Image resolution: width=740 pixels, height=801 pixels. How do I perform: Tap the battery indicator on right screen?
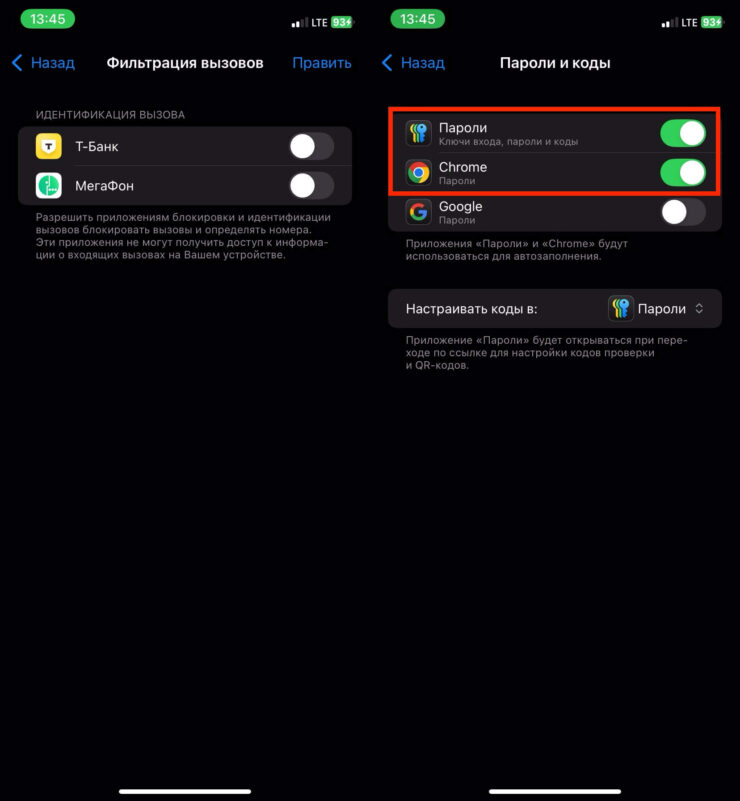pos(712,22)
